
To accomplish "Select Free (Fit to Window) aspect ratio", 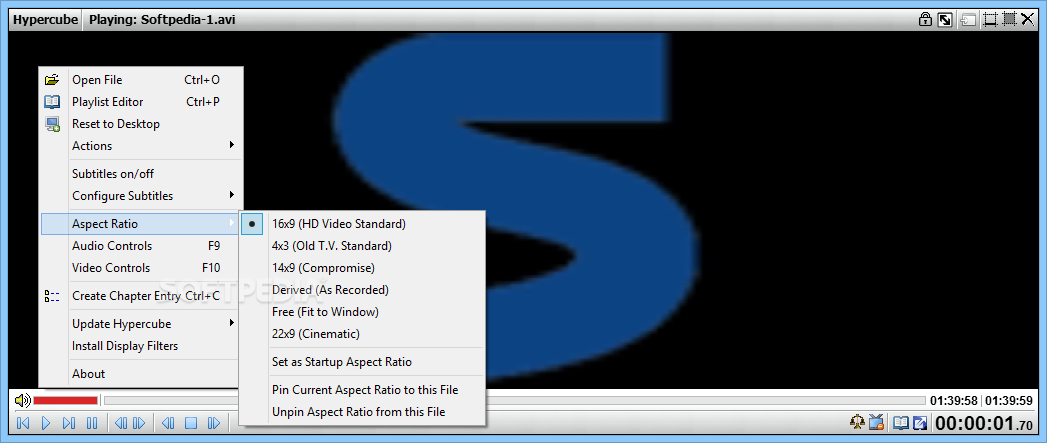I will pyautogui.click(x=363, y=312).
